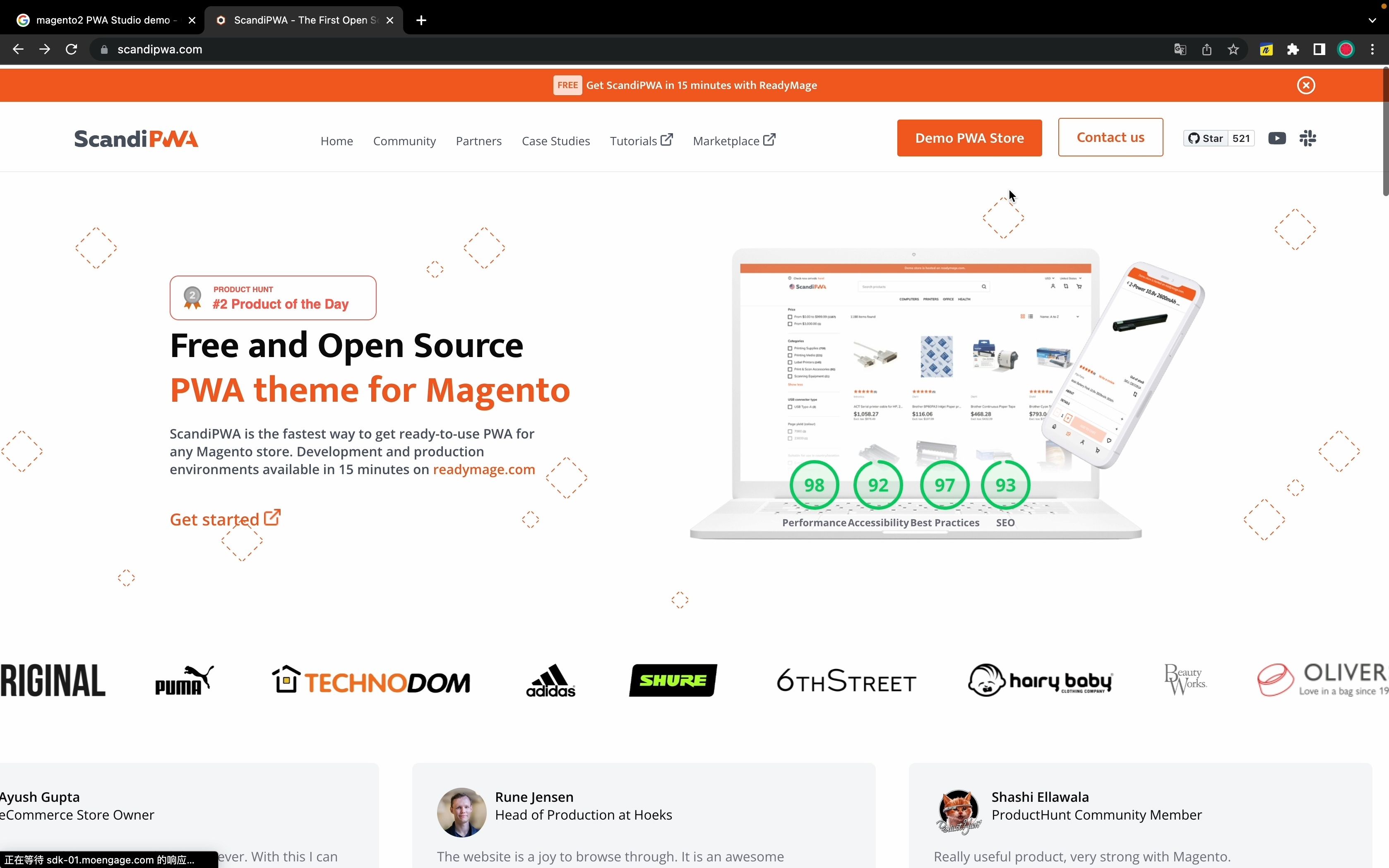View the 521 GitHub stargazers count
The image size is (1389, 868).
pyautogui.click(x=1241, y=138)
